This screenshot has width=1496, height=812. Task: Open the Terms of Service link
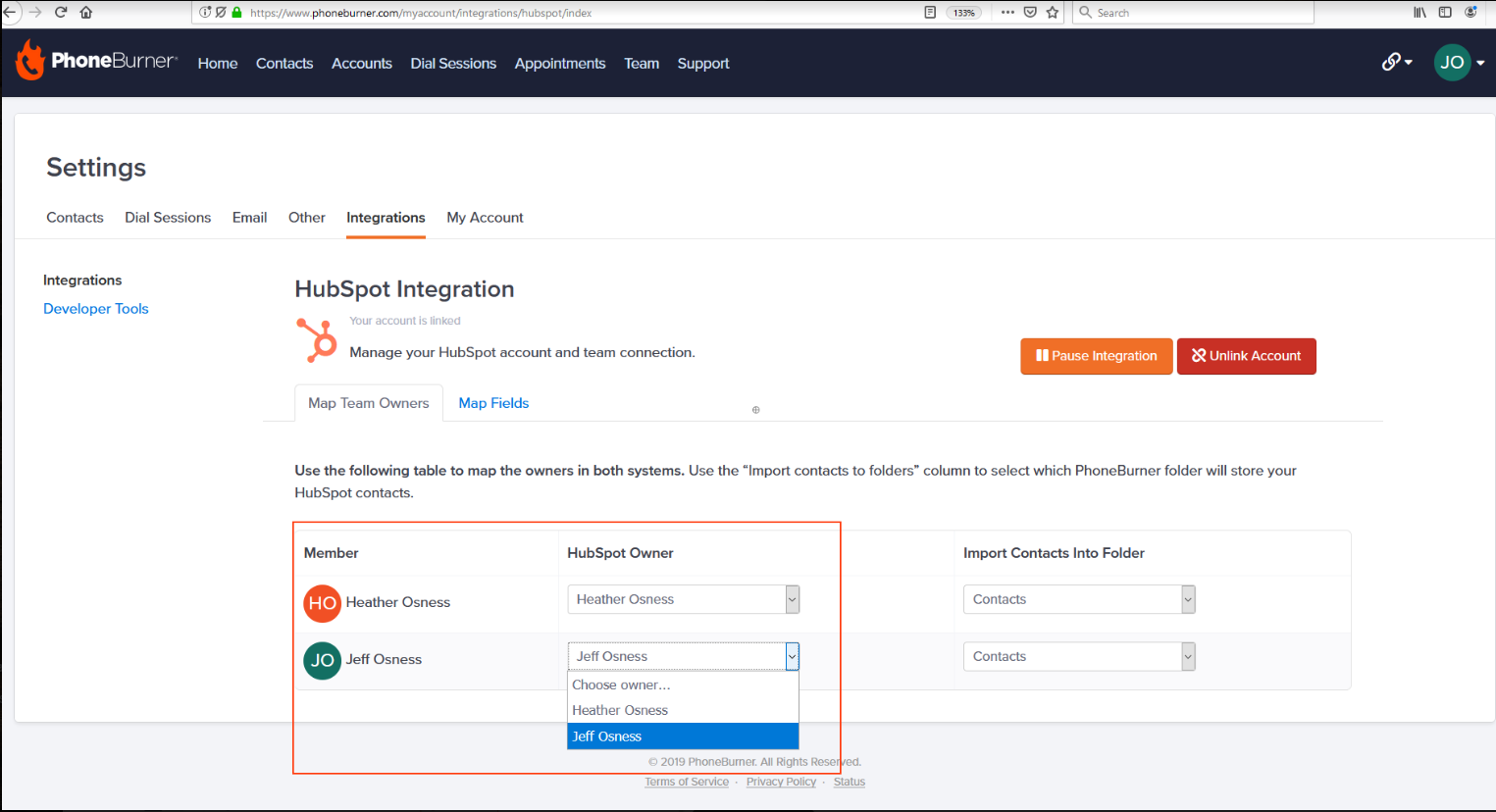(x=687, y=782)
